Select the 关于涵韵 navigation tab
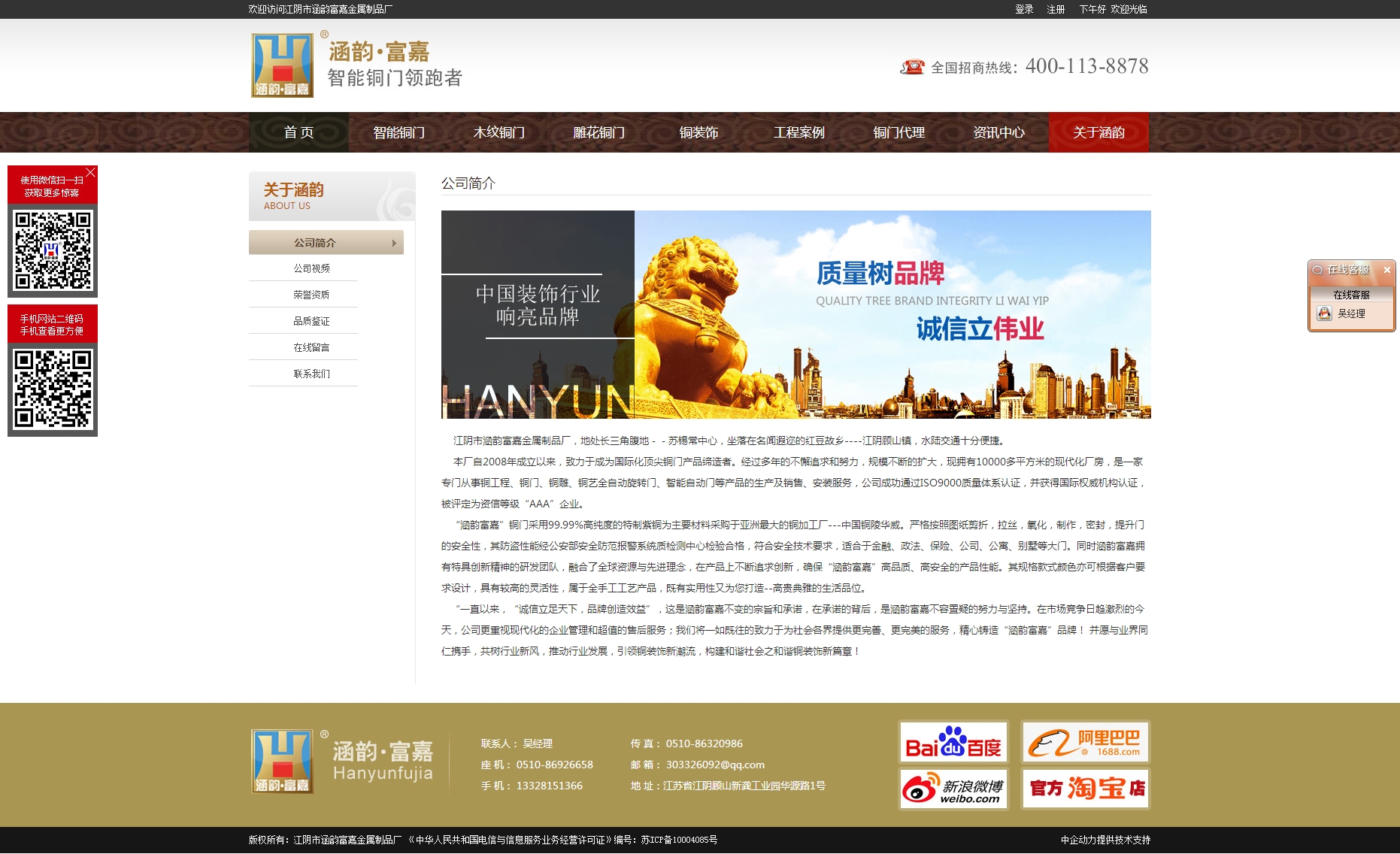 (x=1098, y=132)
